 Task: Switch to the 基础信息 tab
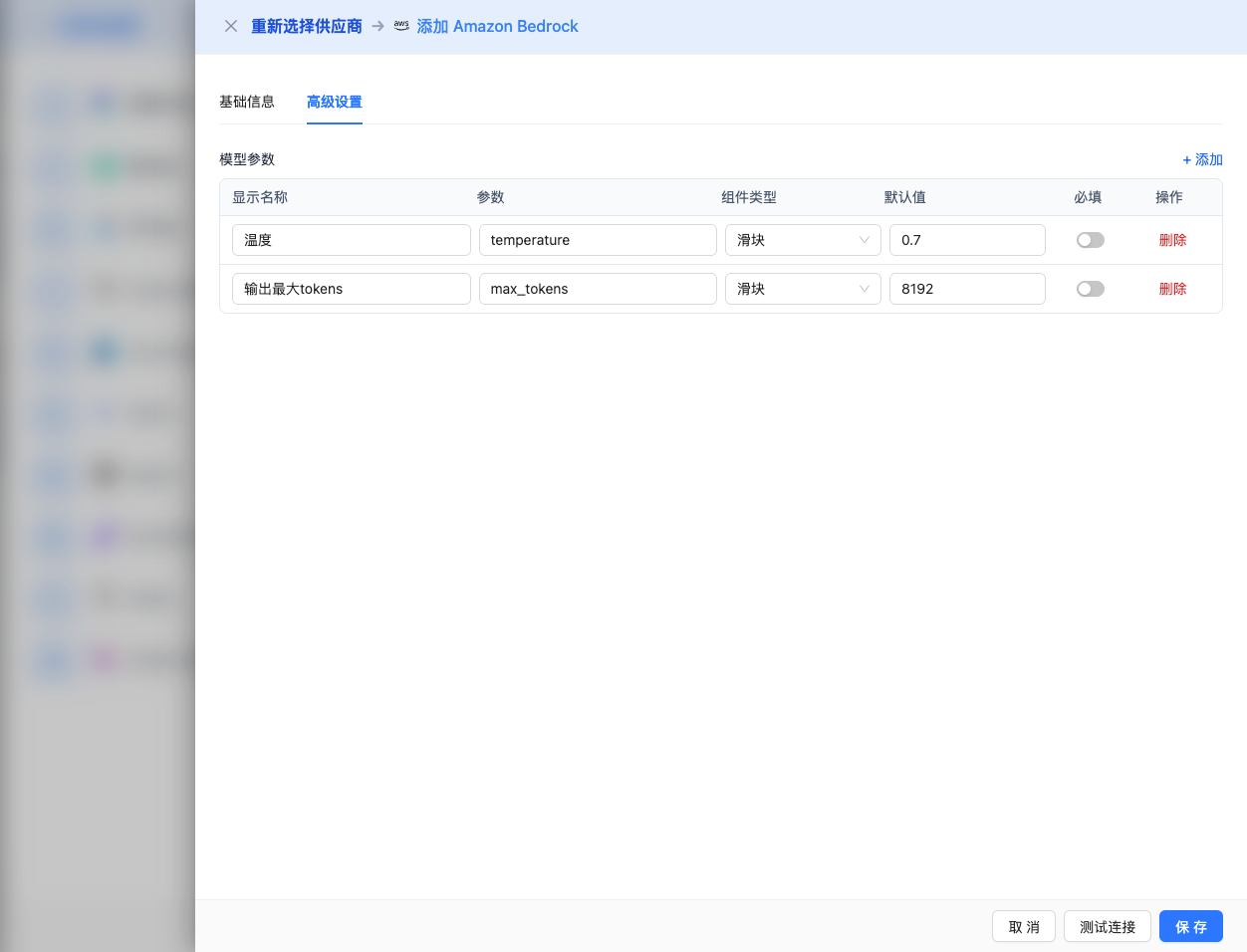pyautogui.click(x=248, y=102)
